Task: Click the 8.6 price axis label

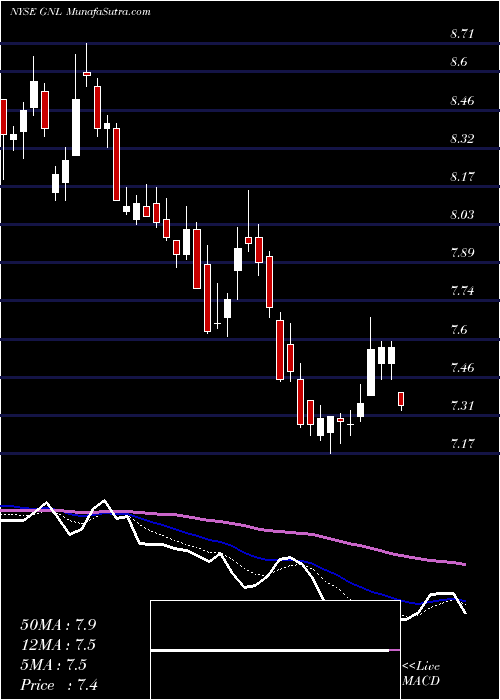Action: (x=459, y=62)
